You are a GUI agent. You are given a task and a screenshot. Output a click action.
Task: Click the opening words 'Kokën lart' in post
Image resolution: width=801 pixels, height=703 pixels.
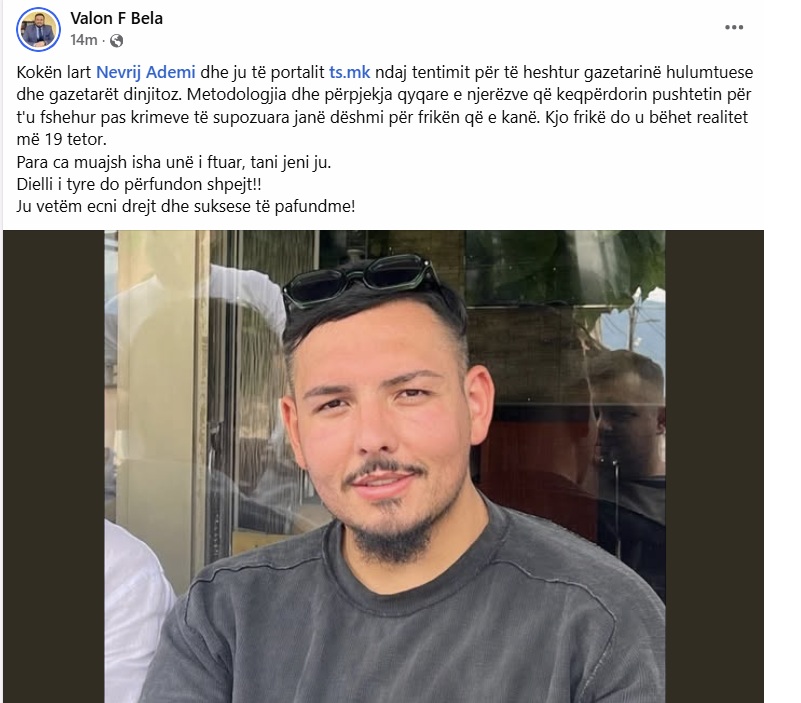click(x=54, y=72)
